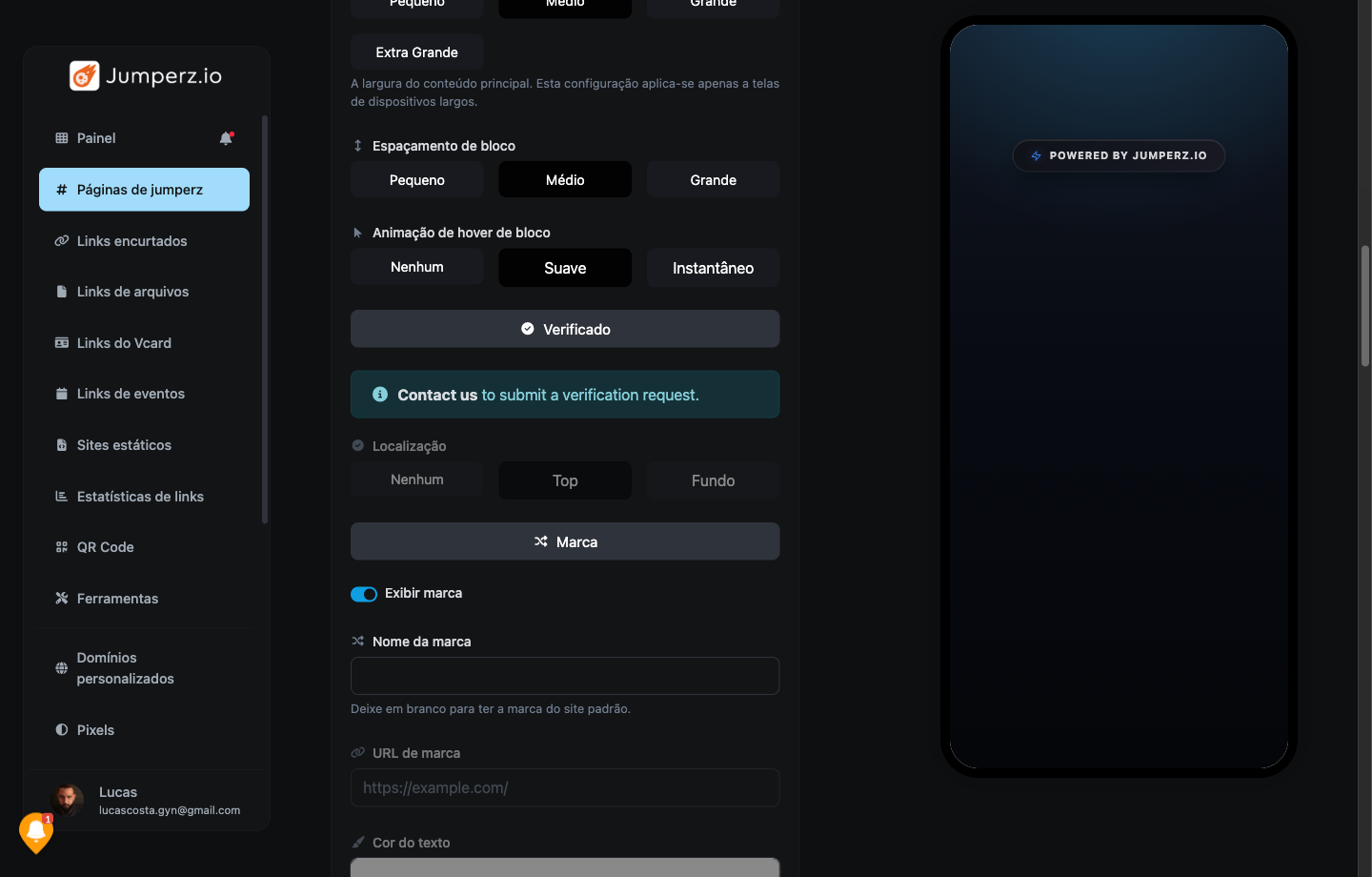Click the Links de arquivos file icon

[x=62, y=292]
